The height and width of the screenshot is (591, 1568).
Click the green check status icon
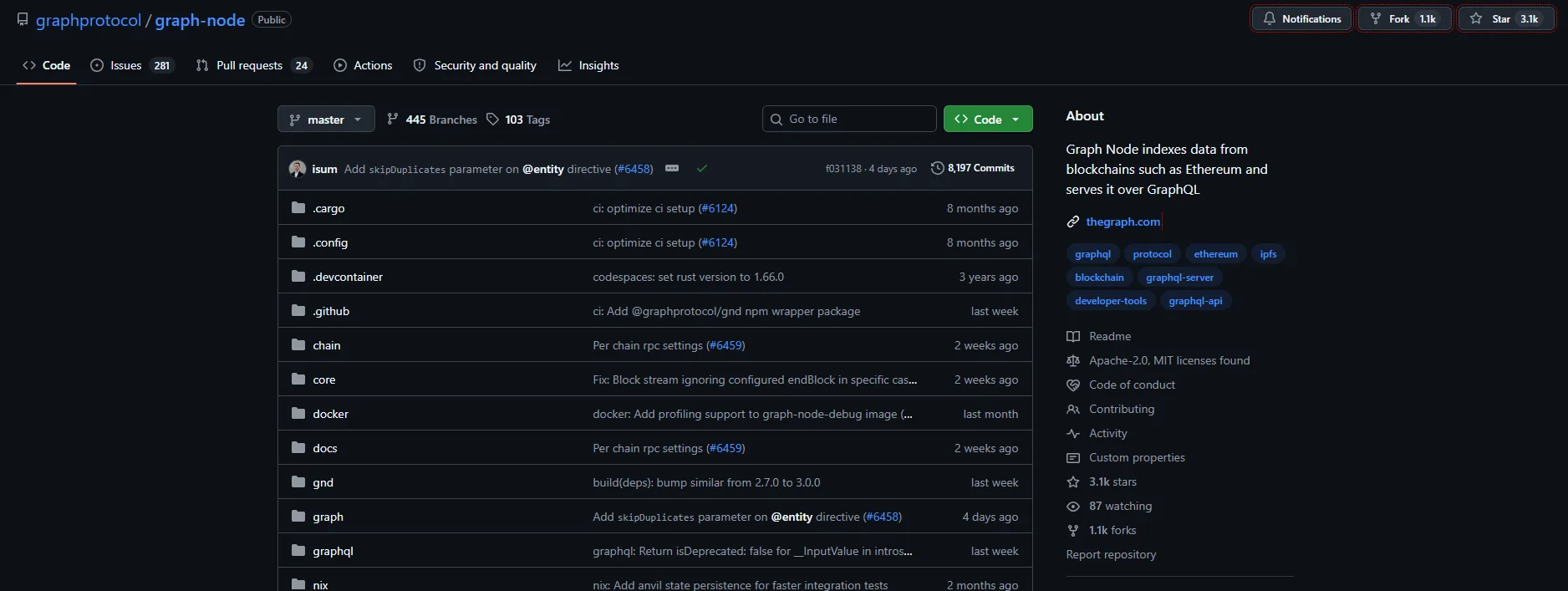point(702,169)
